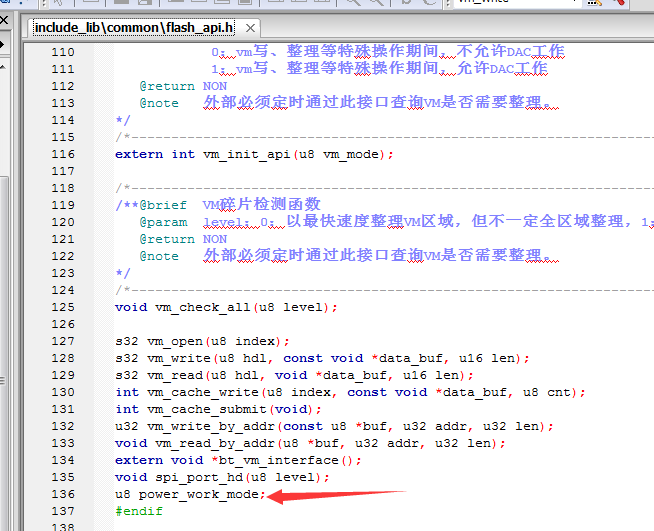Image resolution: width=654 pixels, height=531 pixels.
Task: Click line number 137
Action: pos(63,511)
